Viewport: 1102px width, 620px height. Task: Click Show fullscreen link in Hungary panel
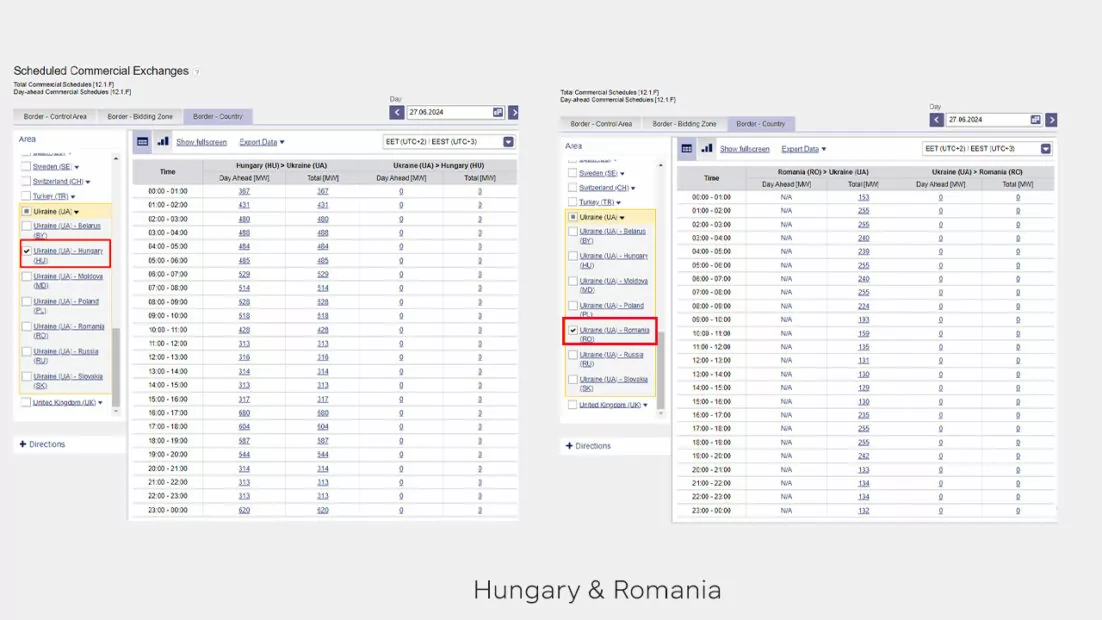[x=201, y=142]
